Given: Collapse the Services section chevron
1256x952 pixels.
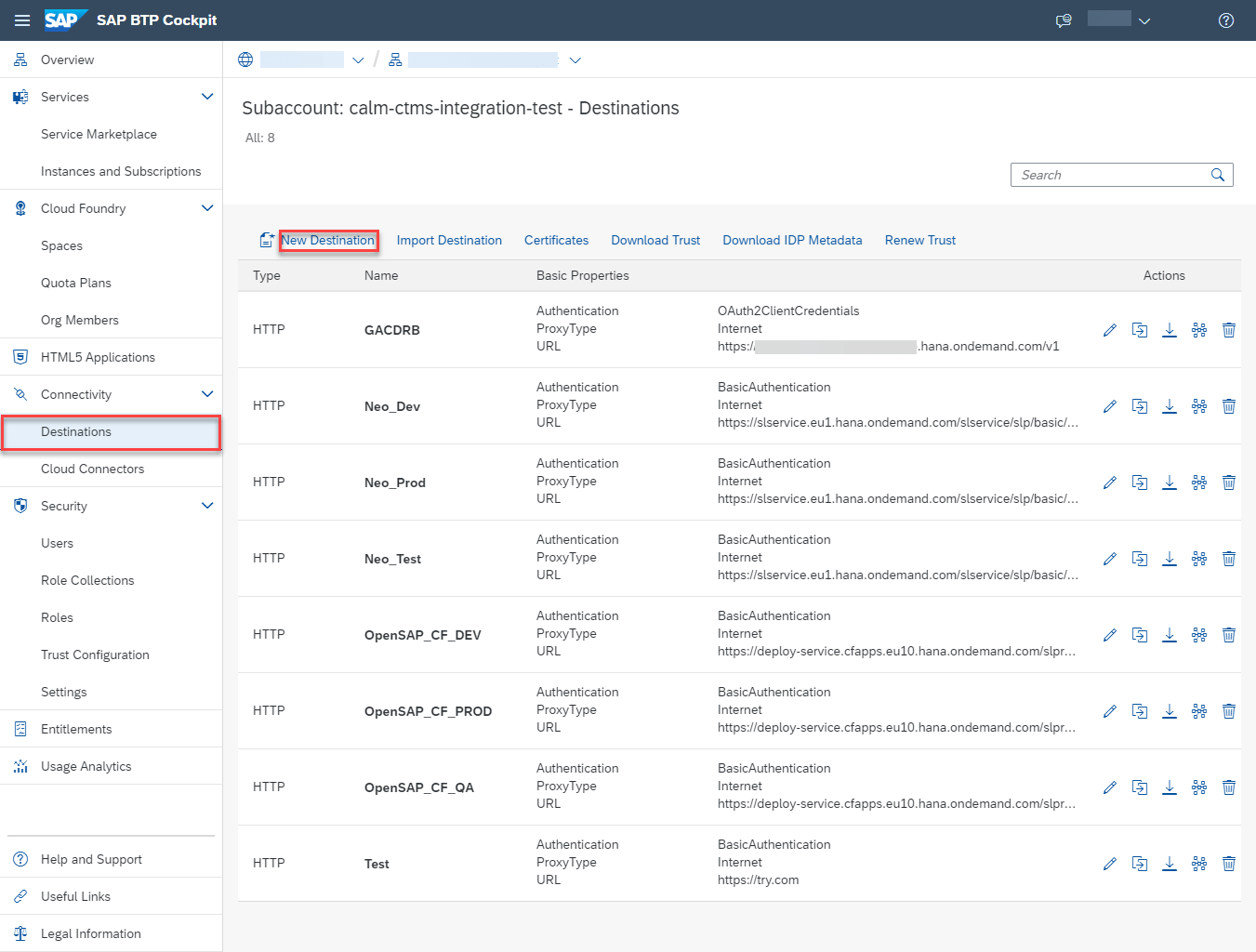Looking at the screenshot, I should (x=207, y=97).
